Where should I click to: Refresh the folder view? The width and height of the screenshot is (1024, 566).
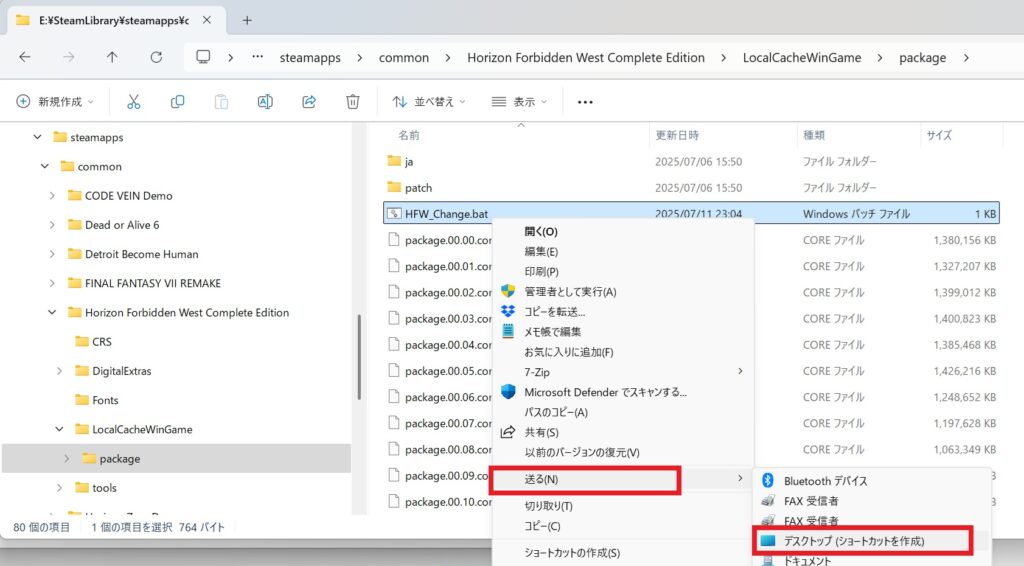tap(156, 57)
